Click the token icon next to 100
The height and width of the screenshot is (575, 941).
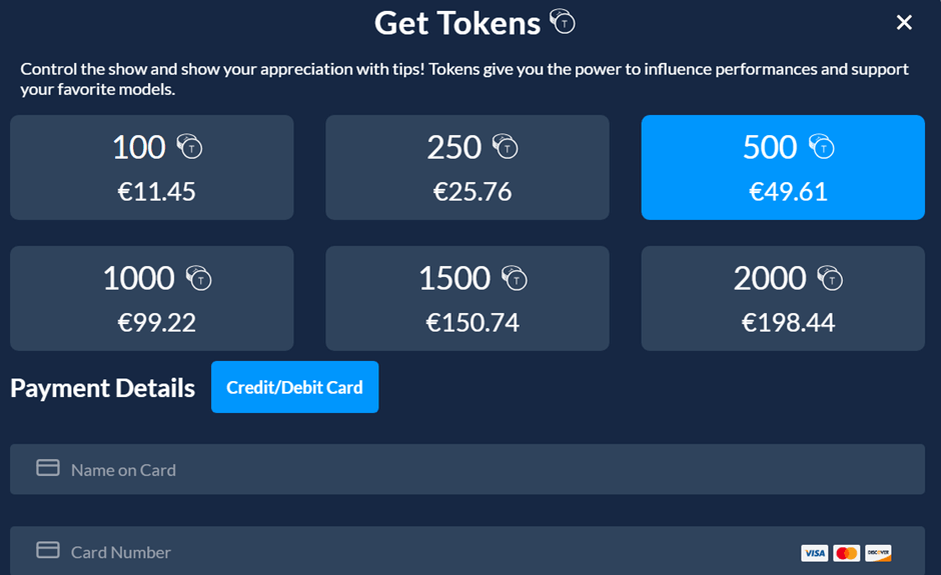pyautogui.click(x=189, y=148)
